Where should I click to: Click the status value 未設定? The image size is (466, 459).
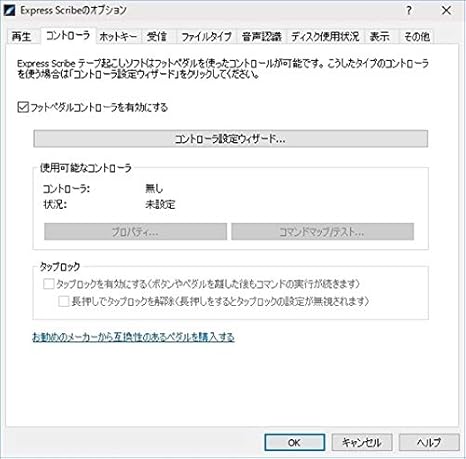[160, 204]
